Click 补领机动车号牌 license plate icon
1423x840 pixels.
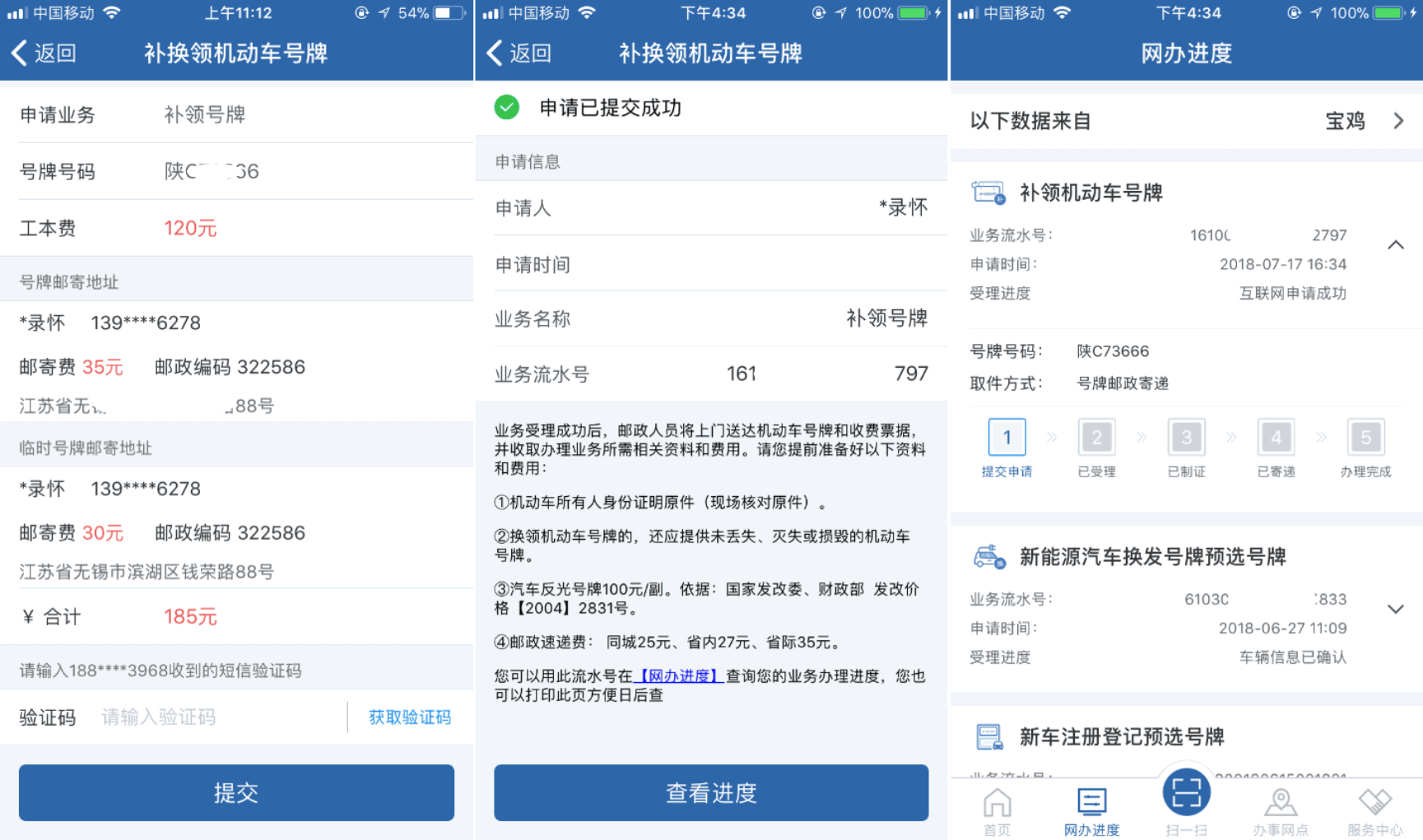coord(988,193)
